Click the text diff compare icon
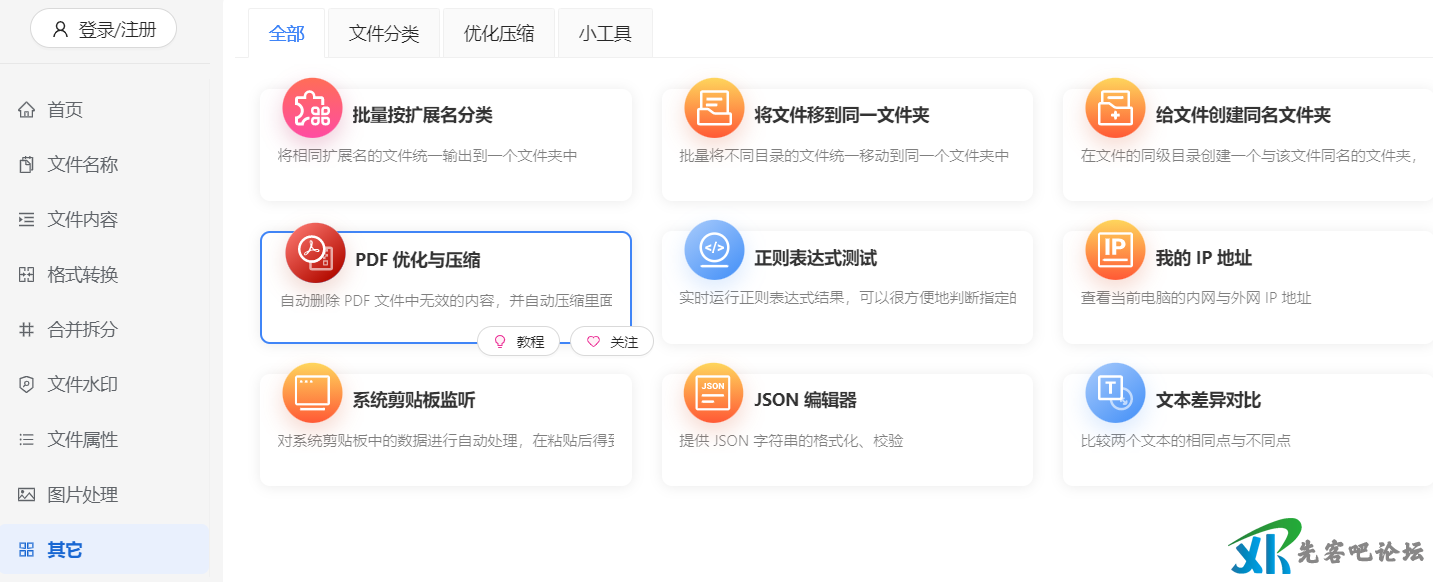The image size is (1433, 582). click(1115, 393)
